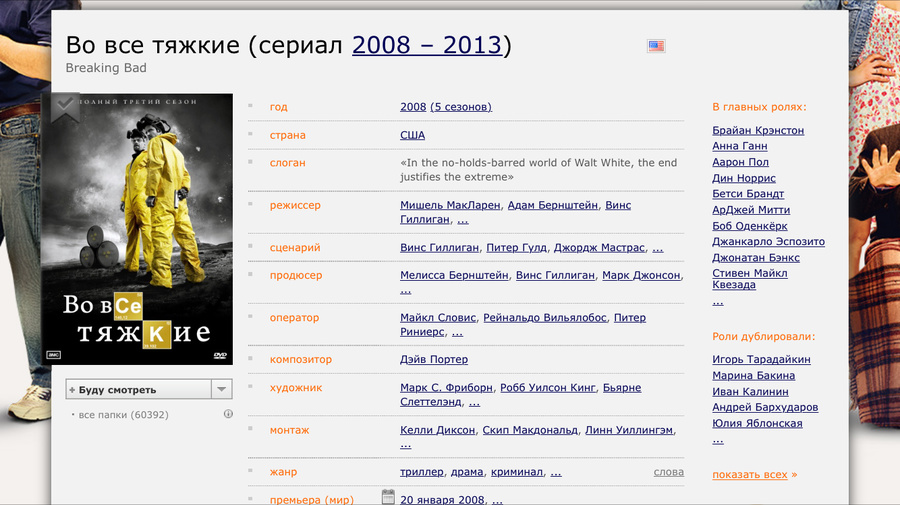This screenshot has height=505, width=900.
Task: Click the bookmark checkmark on poster
Action: click(65, 106)
